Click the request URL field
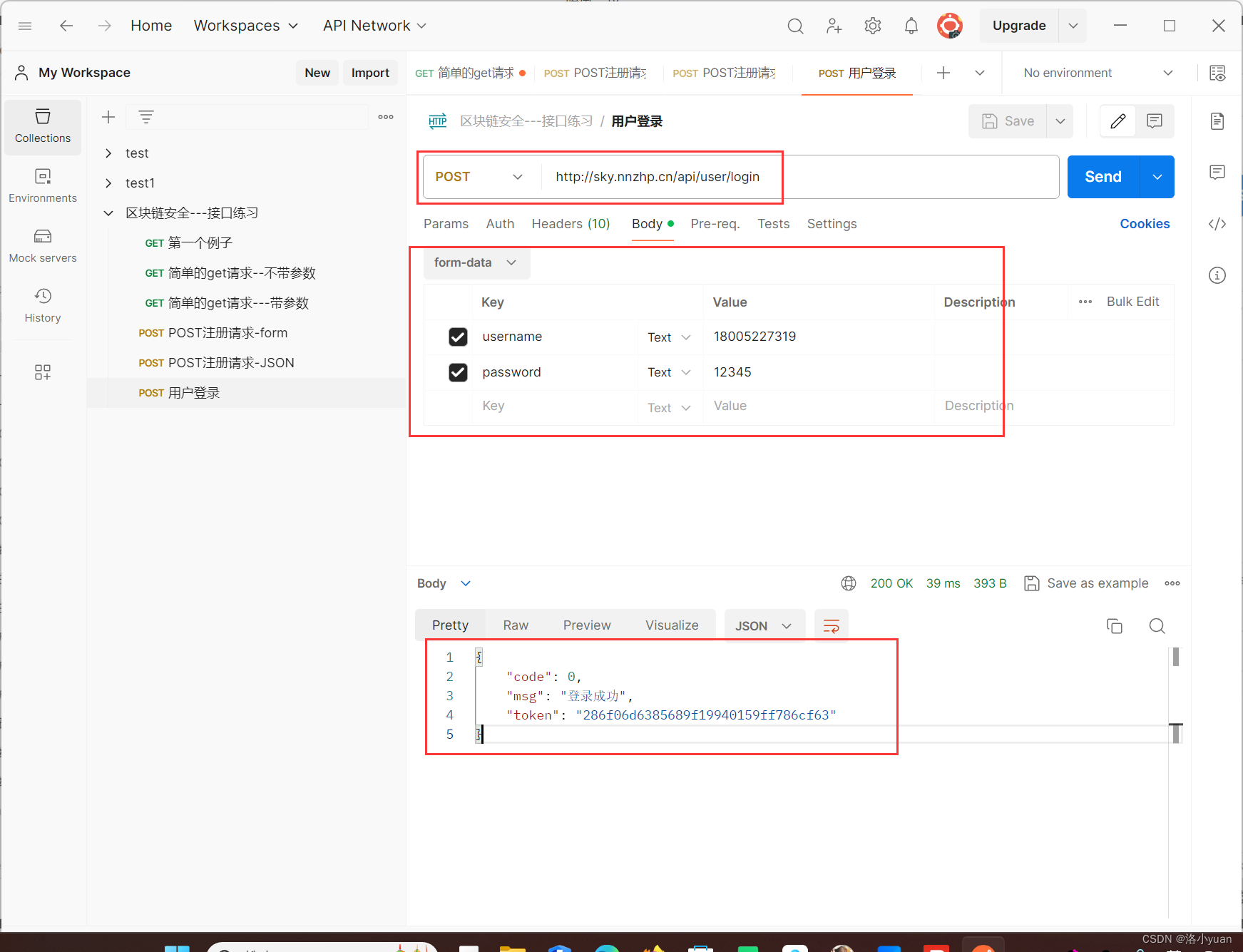Viewport: 1243px width, 952px height. pyautogui.click(x=799, y=177)
